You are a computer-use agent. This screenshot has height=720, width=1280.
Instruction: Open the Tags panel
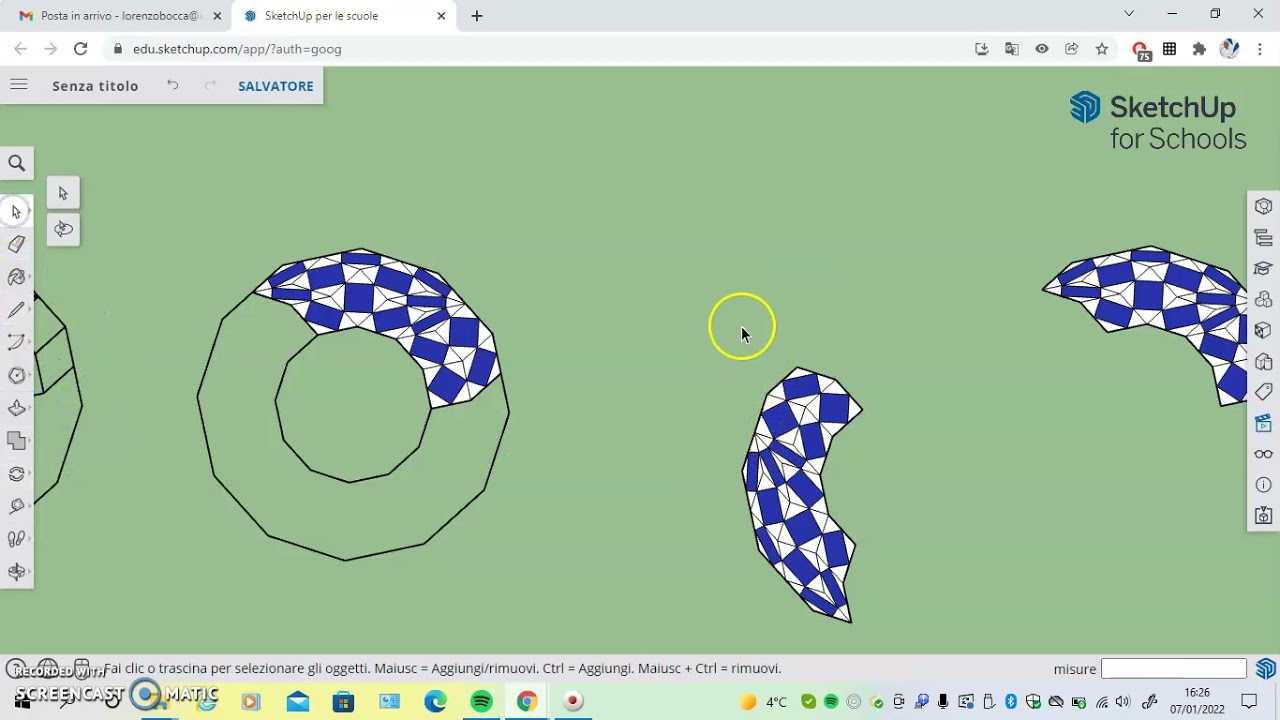[x=1264, y=392]
